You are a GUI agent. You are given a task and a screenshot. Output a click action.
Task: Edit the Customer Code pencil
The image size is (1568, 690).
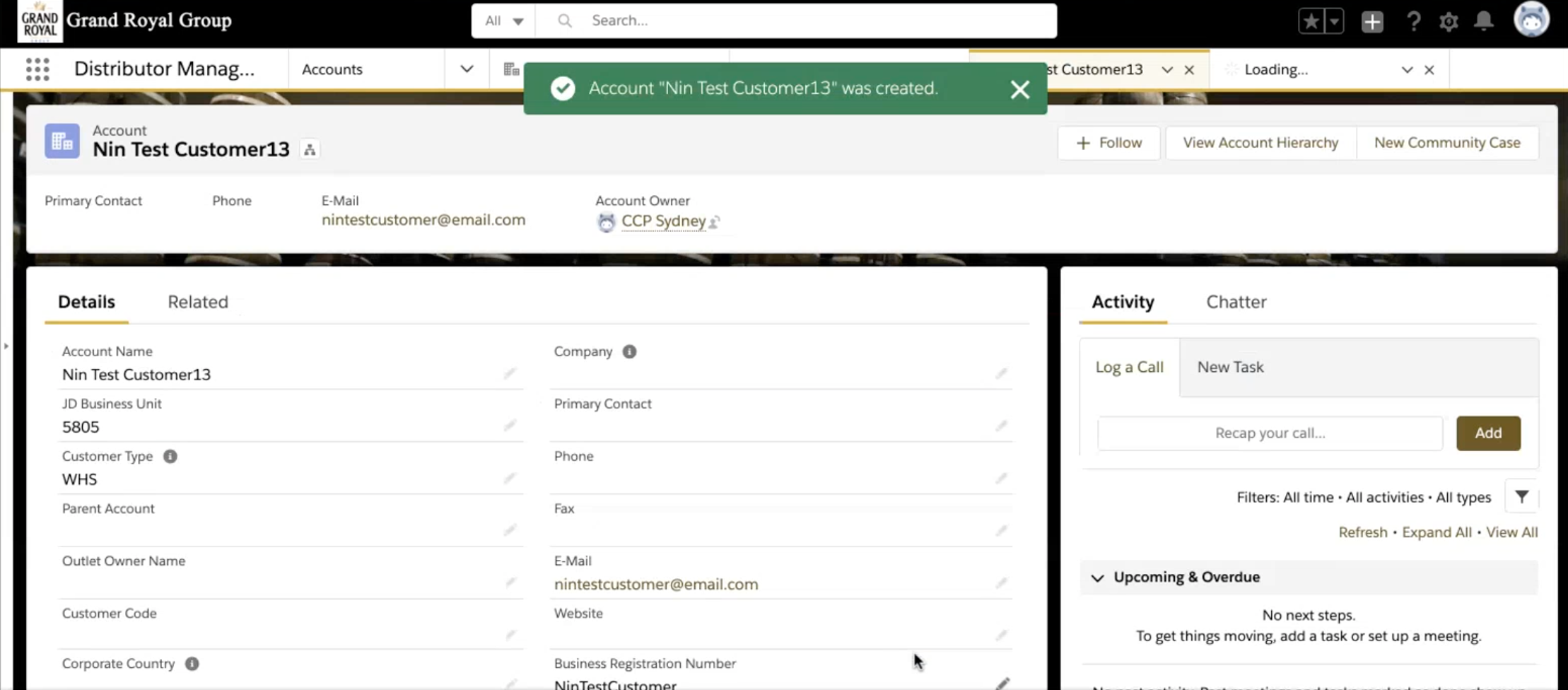(510, 635)
